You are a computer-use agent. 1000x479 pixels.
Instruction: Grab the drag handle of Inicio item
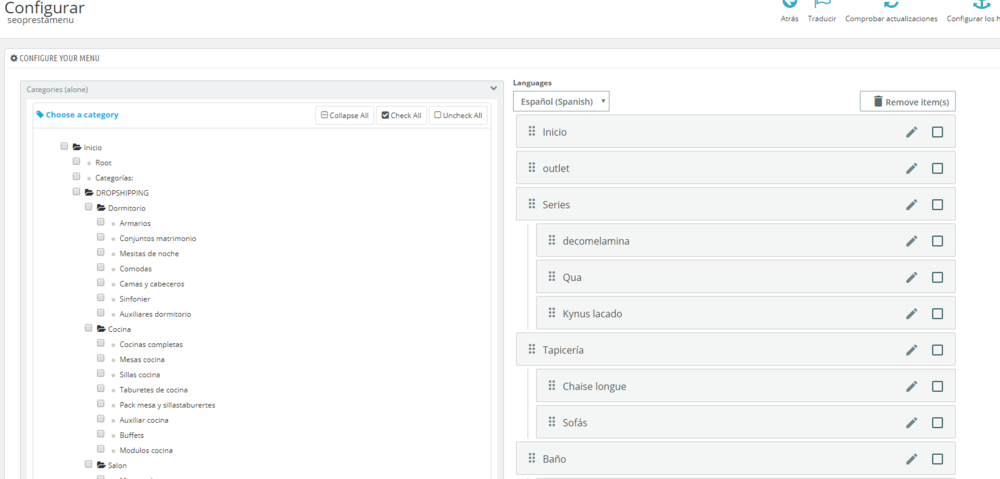point(532,131)
